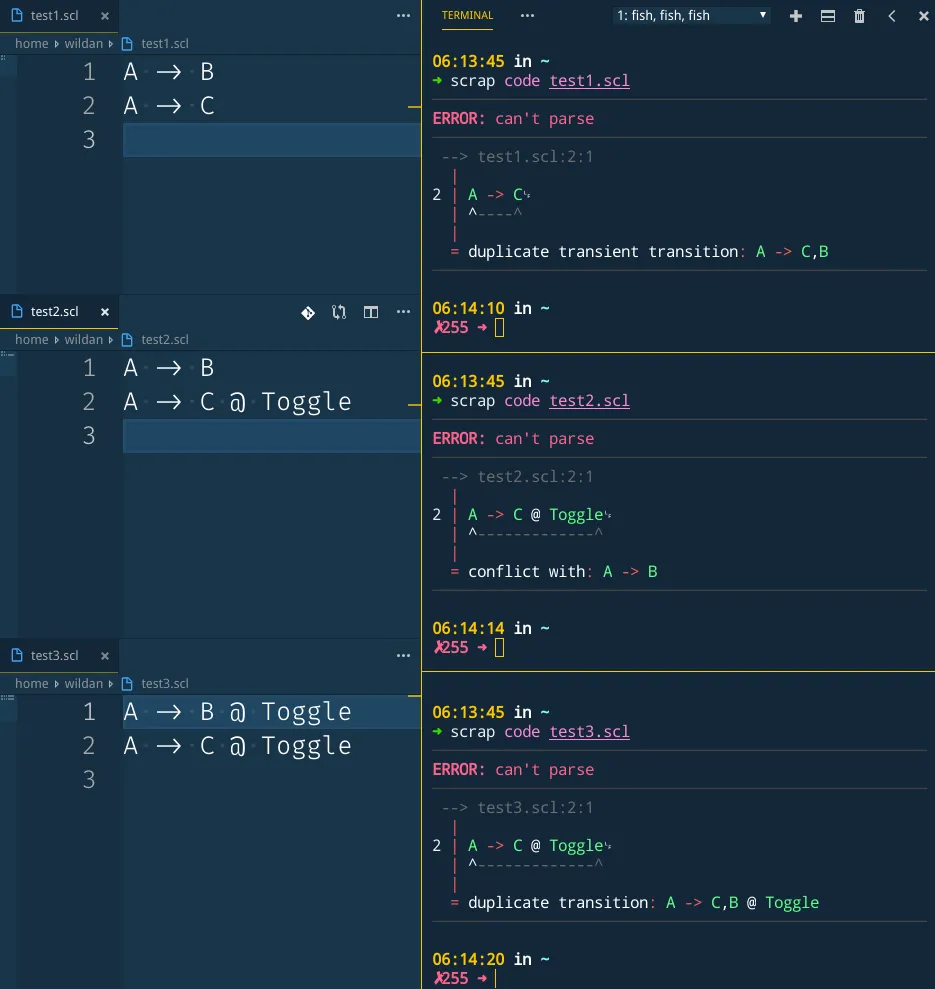Expand breadcrumb arrow after 'home' in test1.scl

pyautogui.click(x=56, y=44)
